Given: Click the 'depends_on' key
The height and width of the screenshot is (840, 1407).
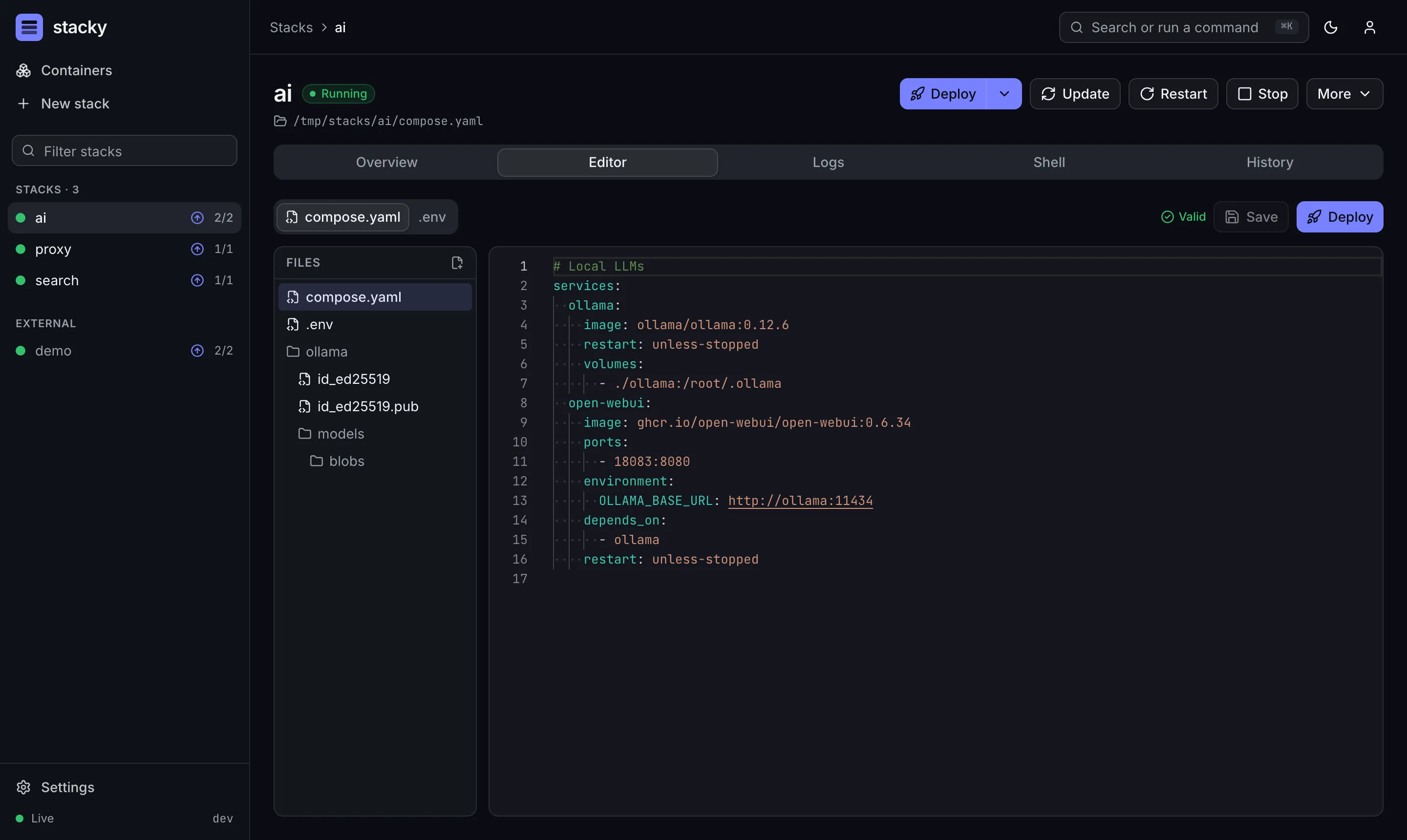Looking at the screenshot, I should (x=621, y=520).
